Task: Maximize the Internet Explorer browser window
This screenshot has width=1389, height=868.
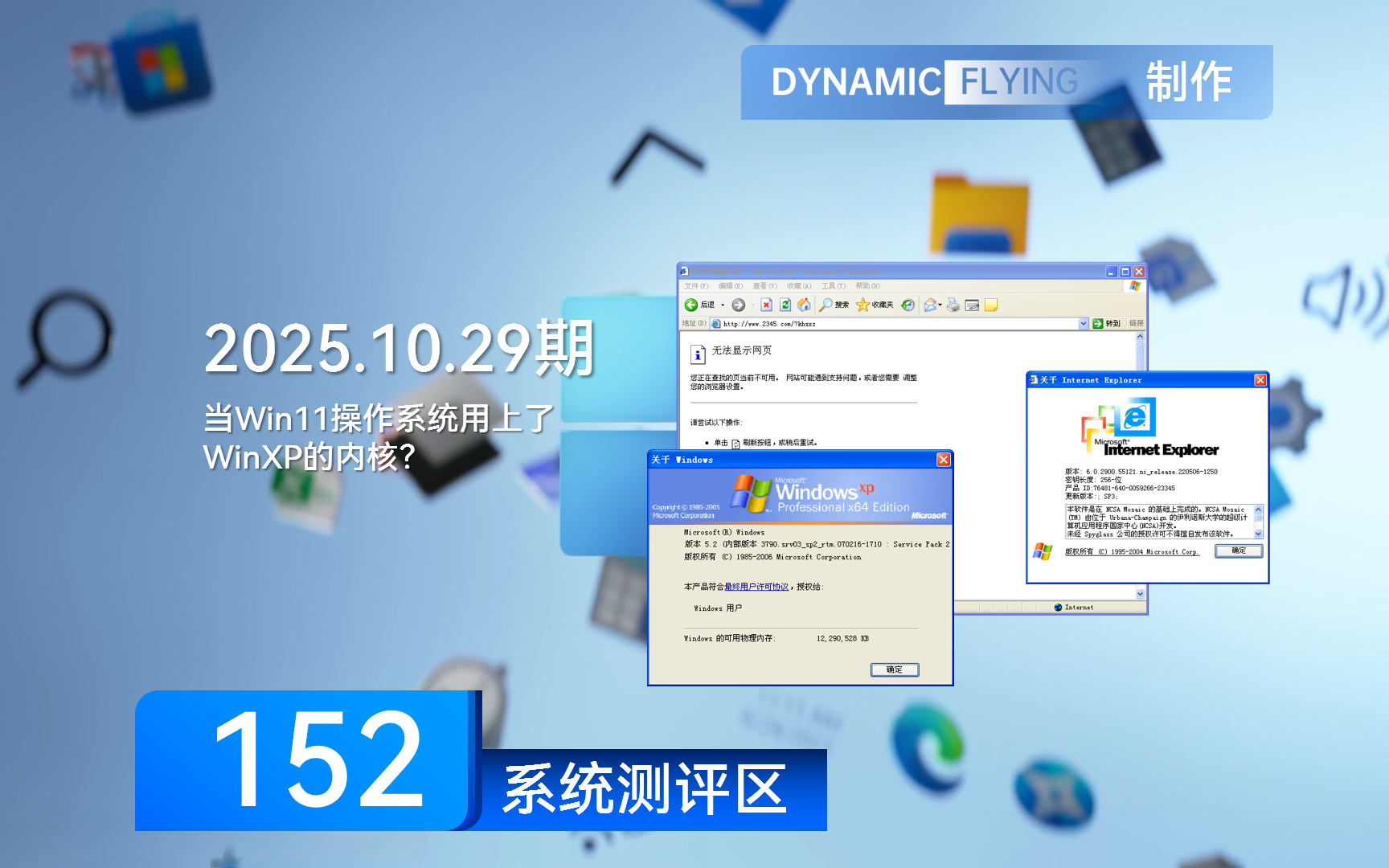Action: (x=1125, y=272)
